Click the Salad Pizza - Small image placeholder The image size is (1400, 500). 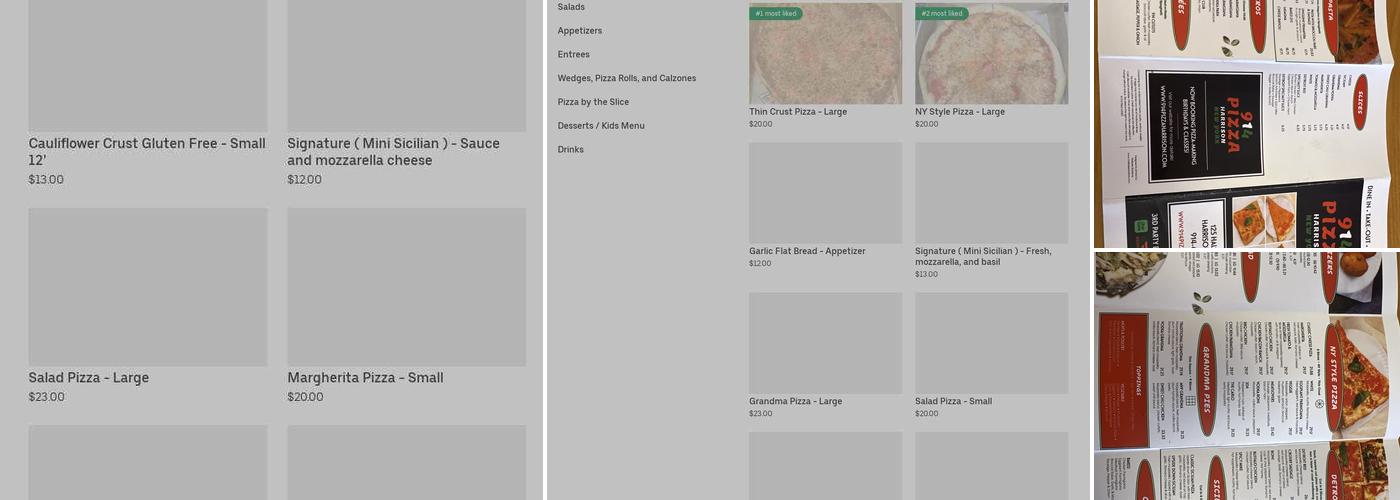[x=991, y=343]
